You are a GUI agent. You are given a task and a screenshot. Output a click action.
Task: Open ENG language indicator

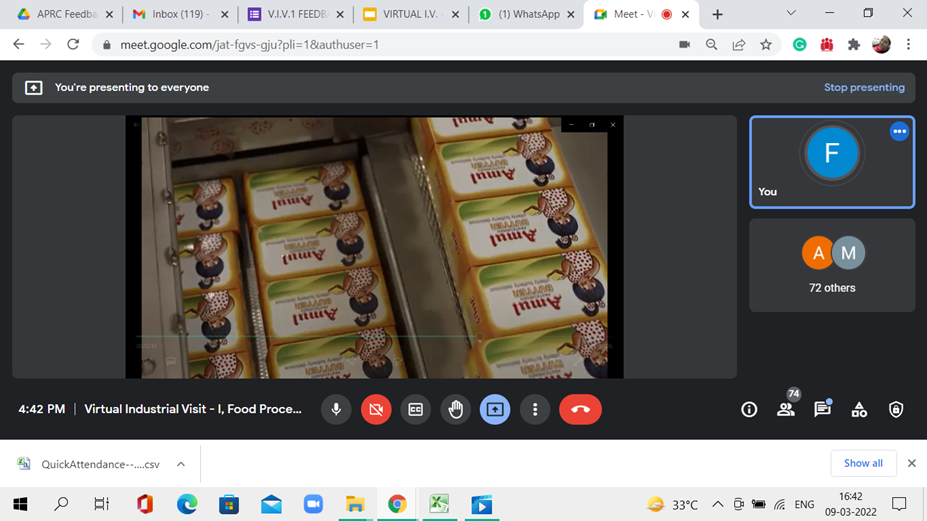(x=804, y=504)
